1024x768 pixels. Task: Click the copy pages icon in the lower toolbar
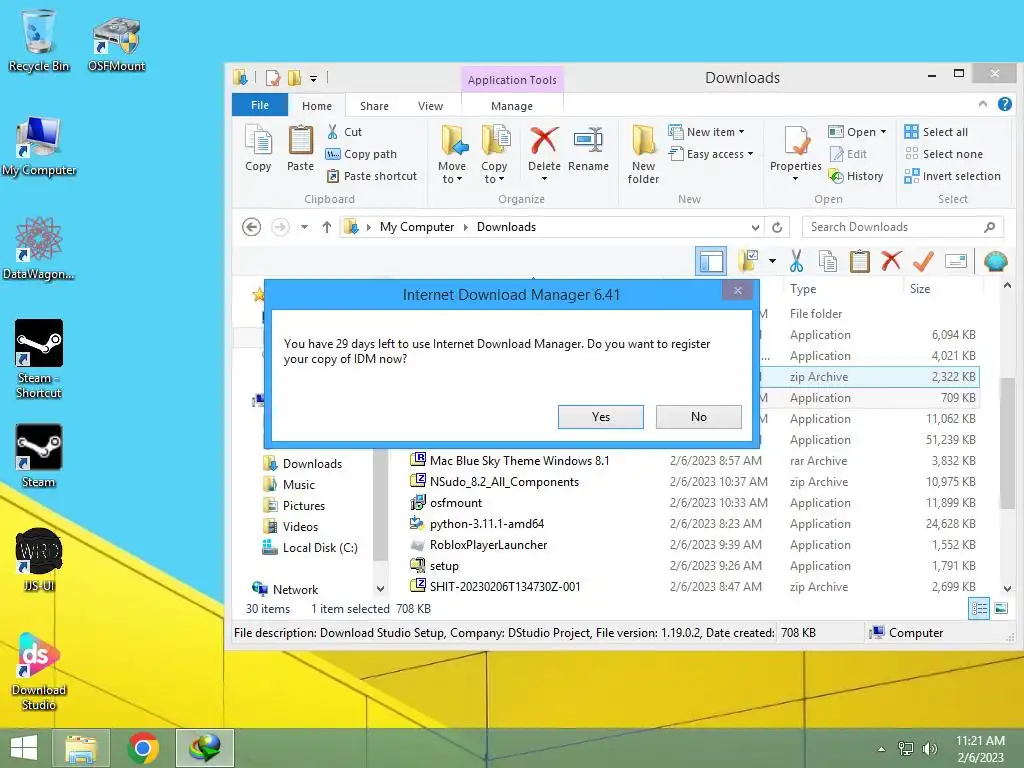827,261
